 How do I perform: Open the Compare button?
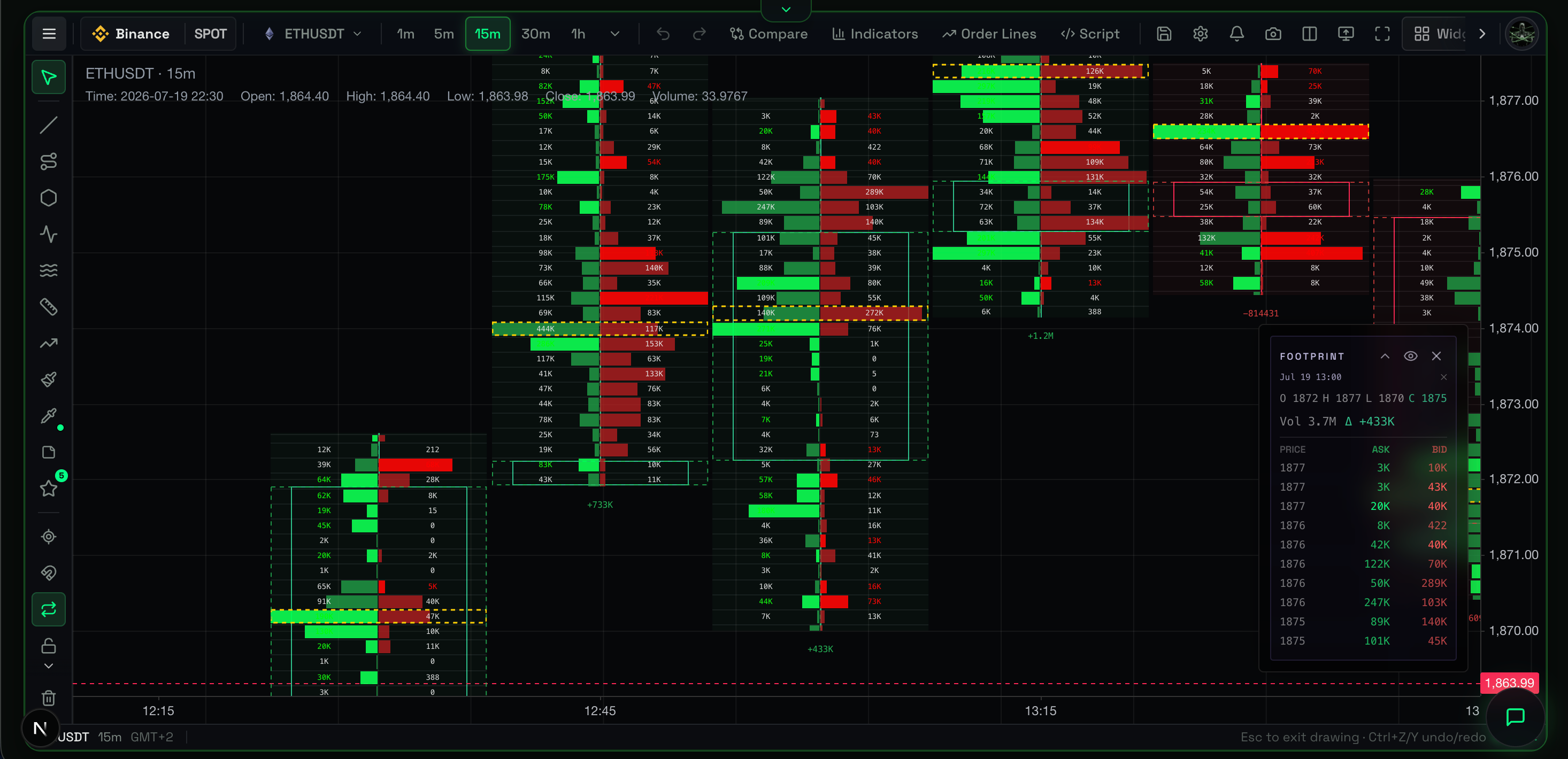tap(768, 34)
